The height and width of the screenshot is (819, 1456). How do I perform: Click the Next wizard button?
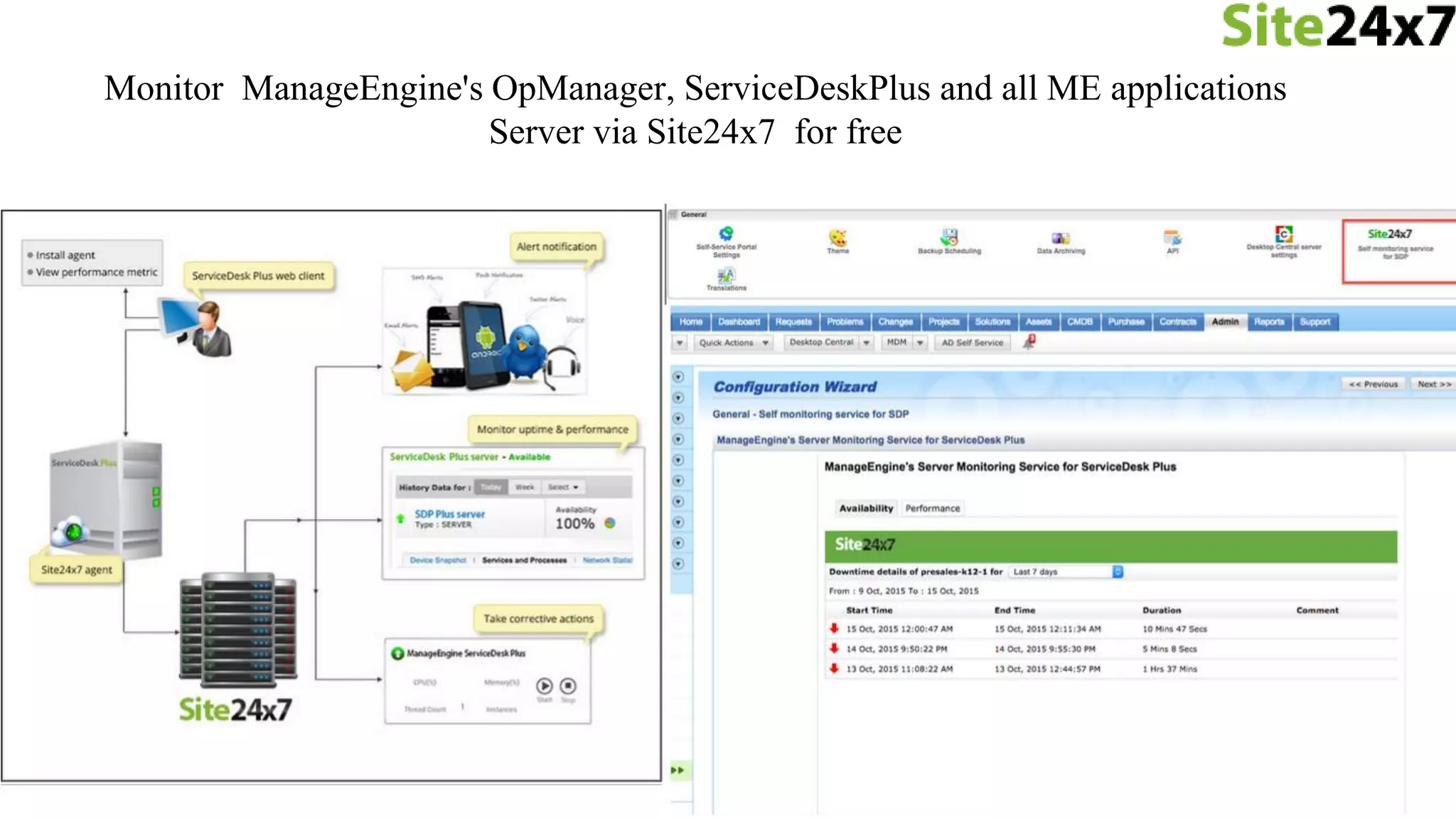point(1434,384)
